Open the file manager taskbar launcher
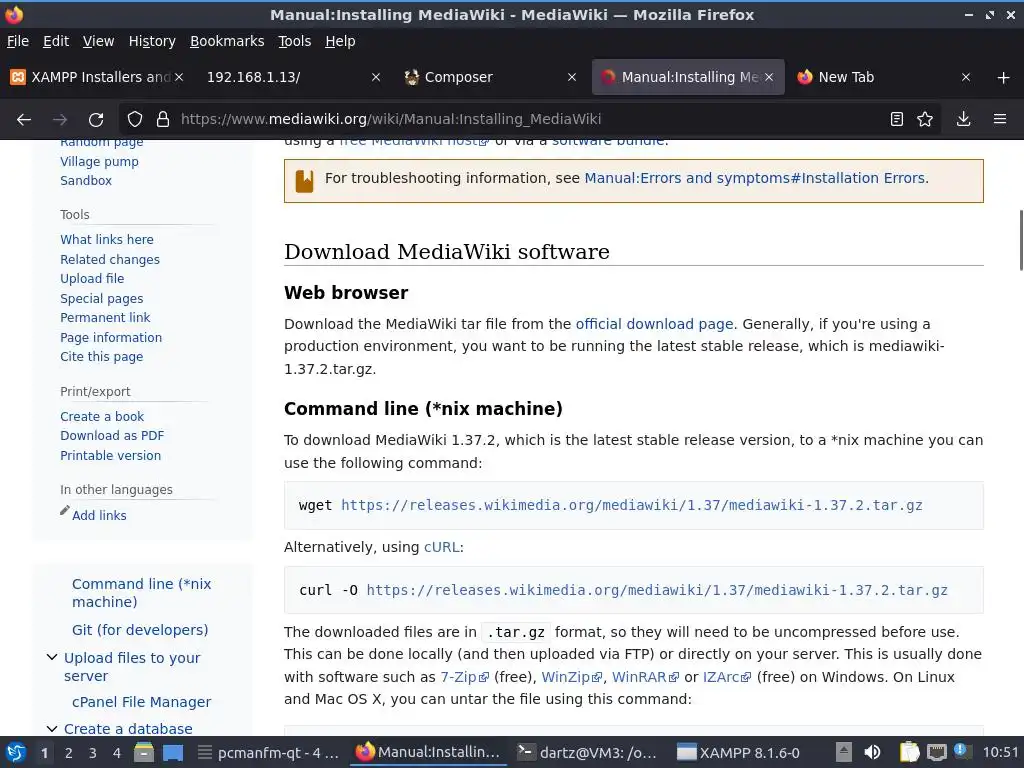Screen dimensions: 1024x768 coord(144,752)
